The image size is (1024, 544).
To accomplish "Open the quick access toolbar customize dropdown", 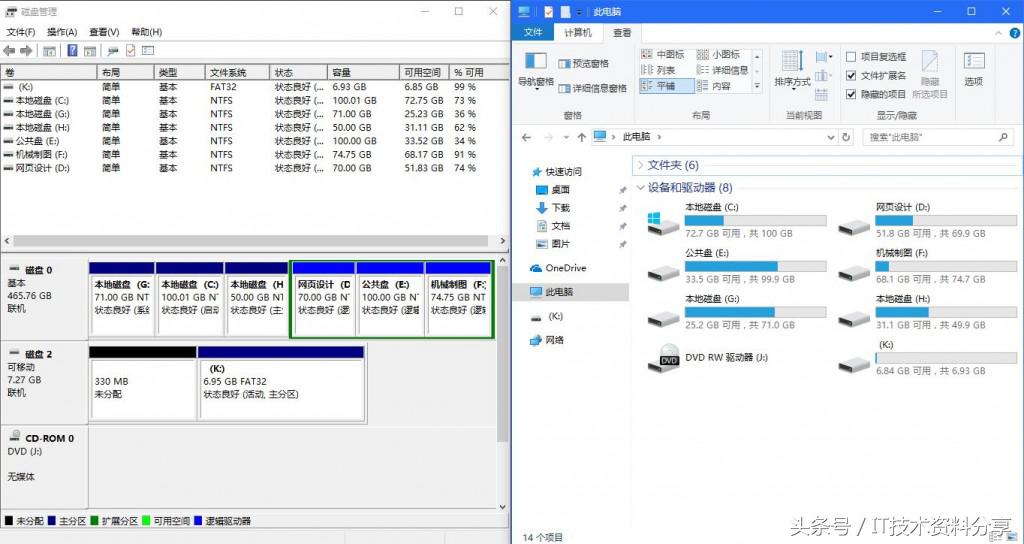I will [579, 12].
